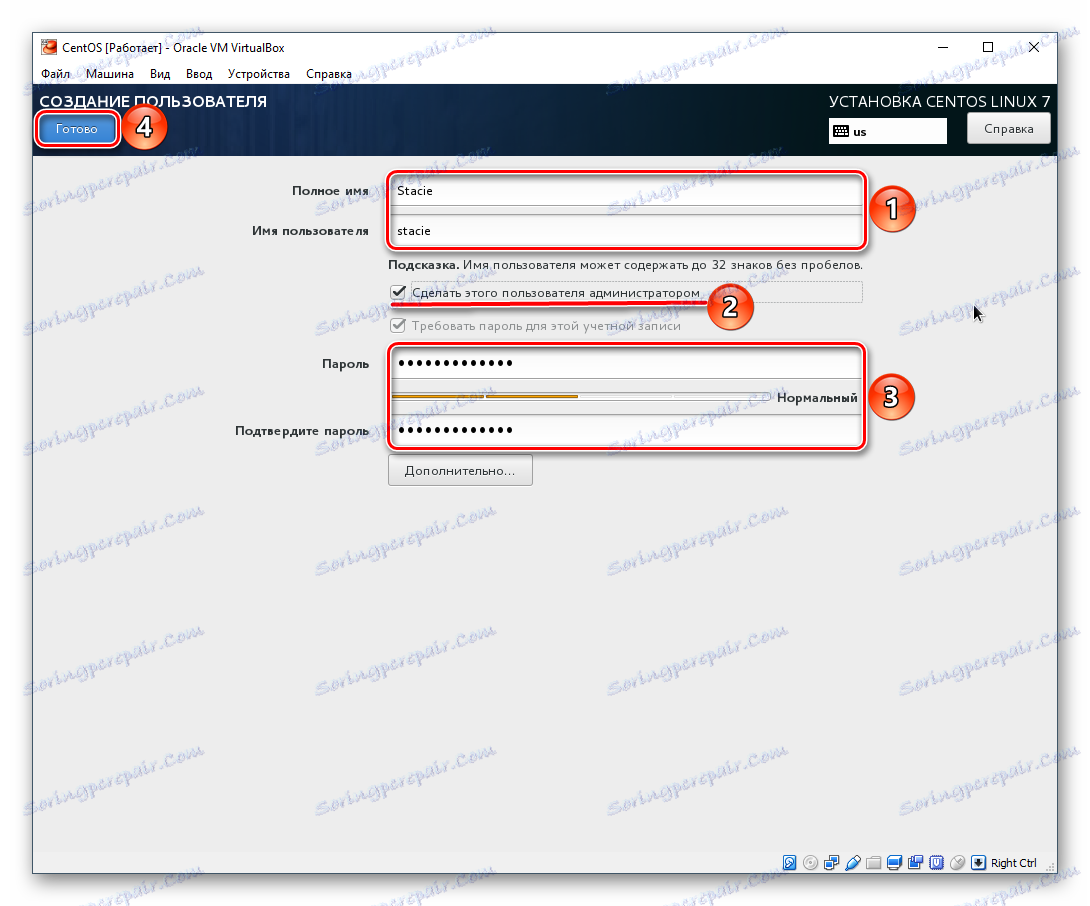Click the Right Ctrl host key indicator icon
Screen dimensions: 1090x906
point(978,862)
